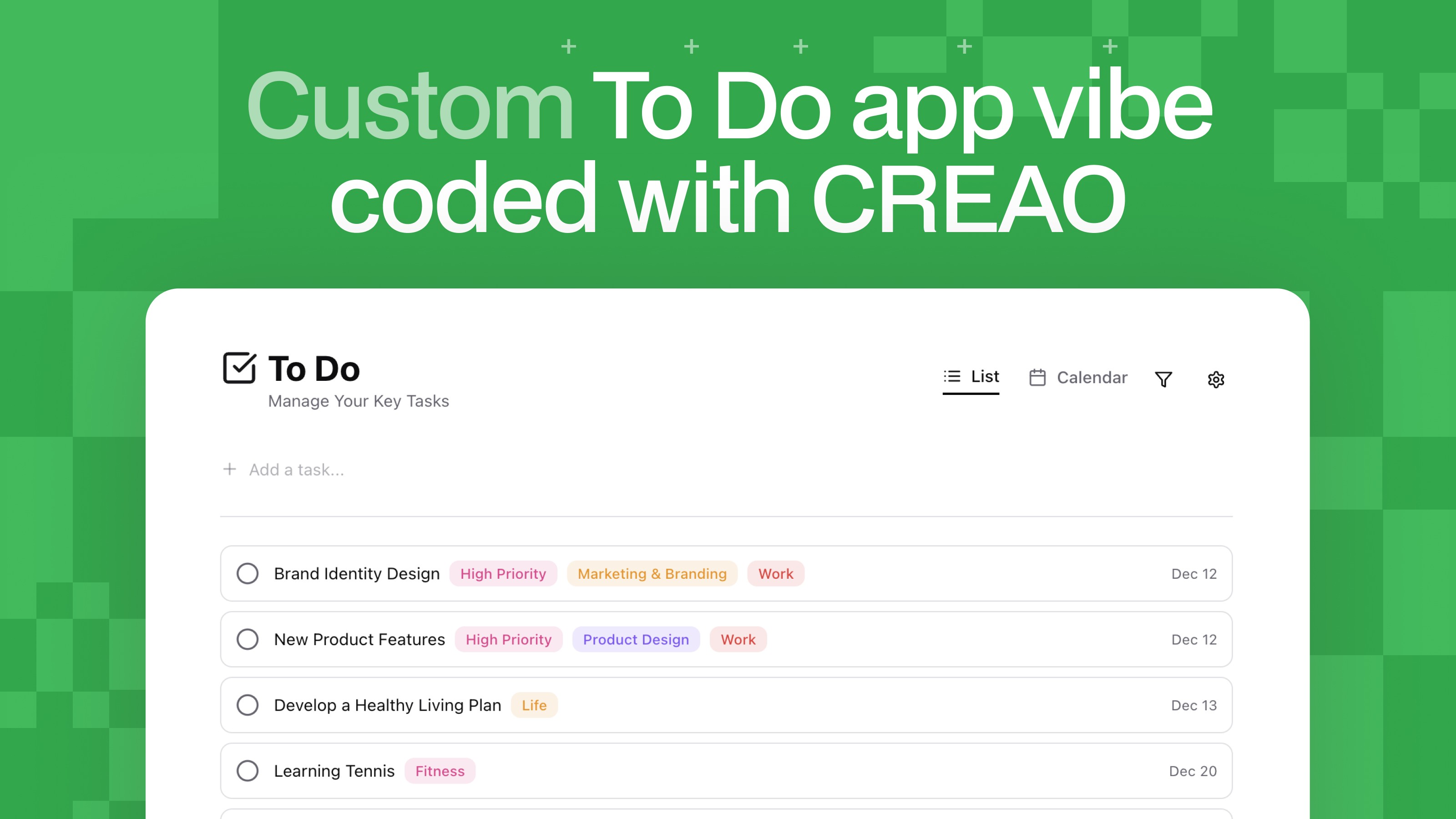Open settings via the gear icon
Screen dimensions: 1456x819
[1216, 379]
